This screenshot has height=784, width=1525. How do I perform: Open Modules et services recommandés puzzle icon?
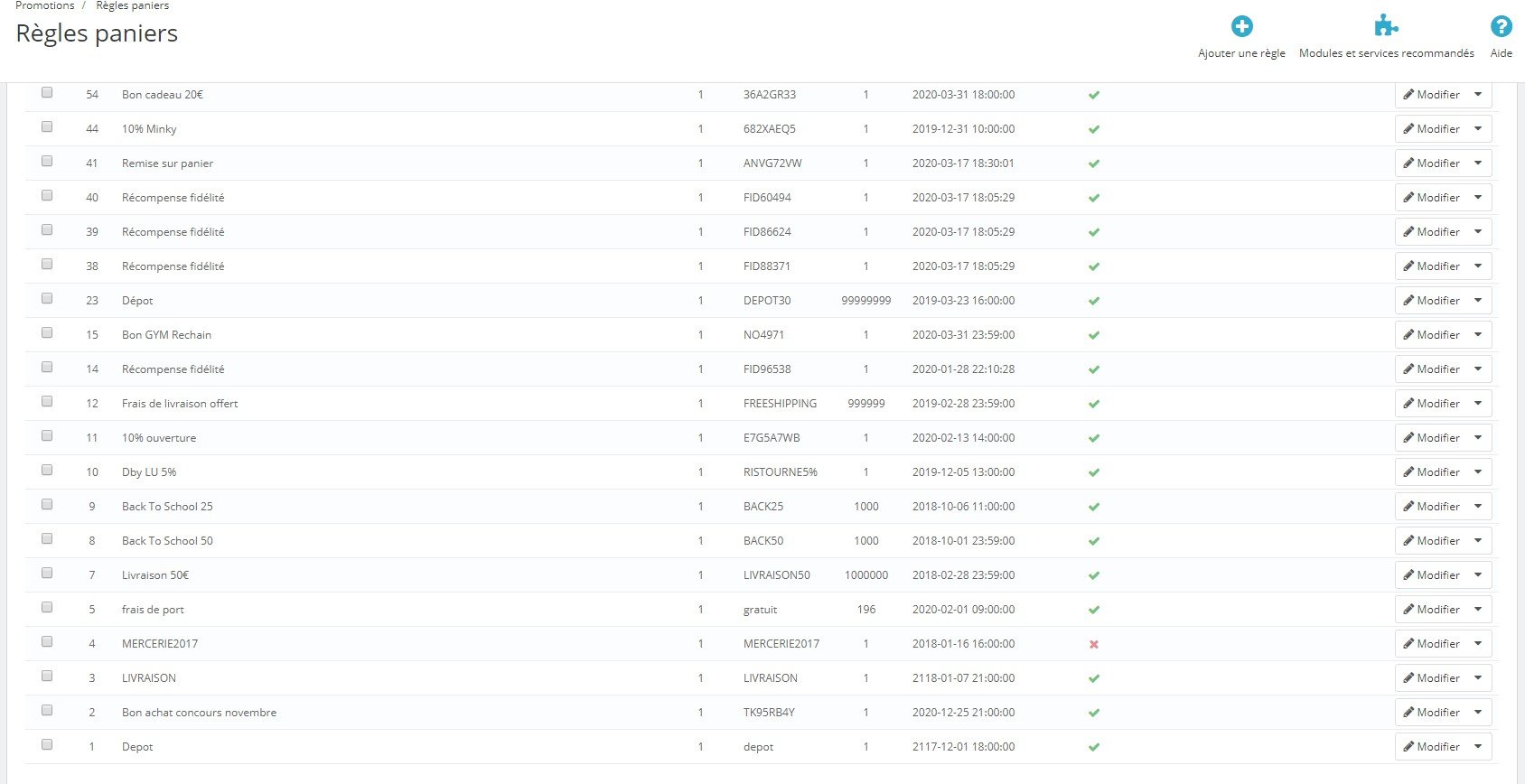[1386, 26]
